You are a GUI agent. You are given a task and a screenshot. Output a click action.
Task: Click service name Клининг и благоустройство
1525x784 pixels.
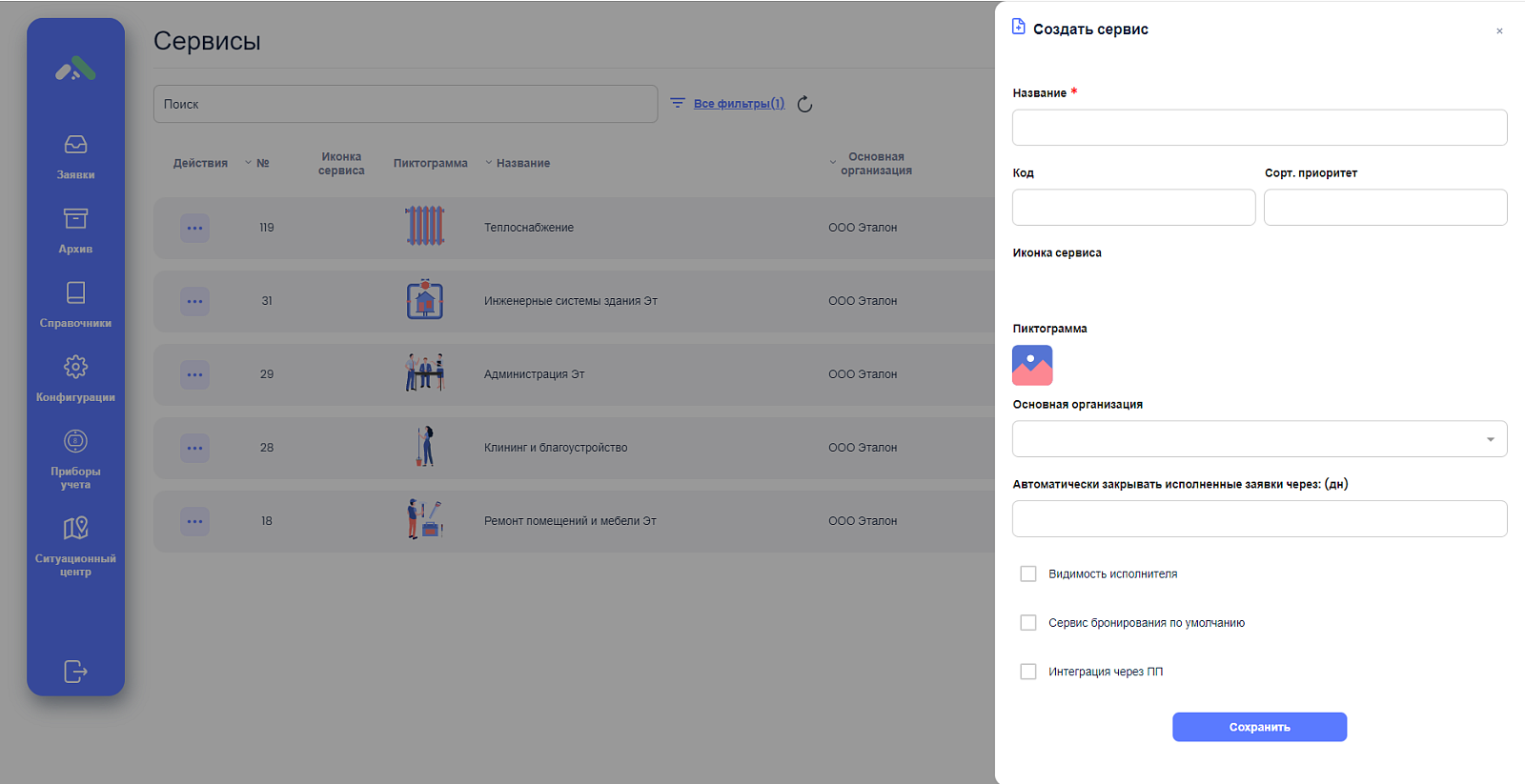[x=556, y=448]
